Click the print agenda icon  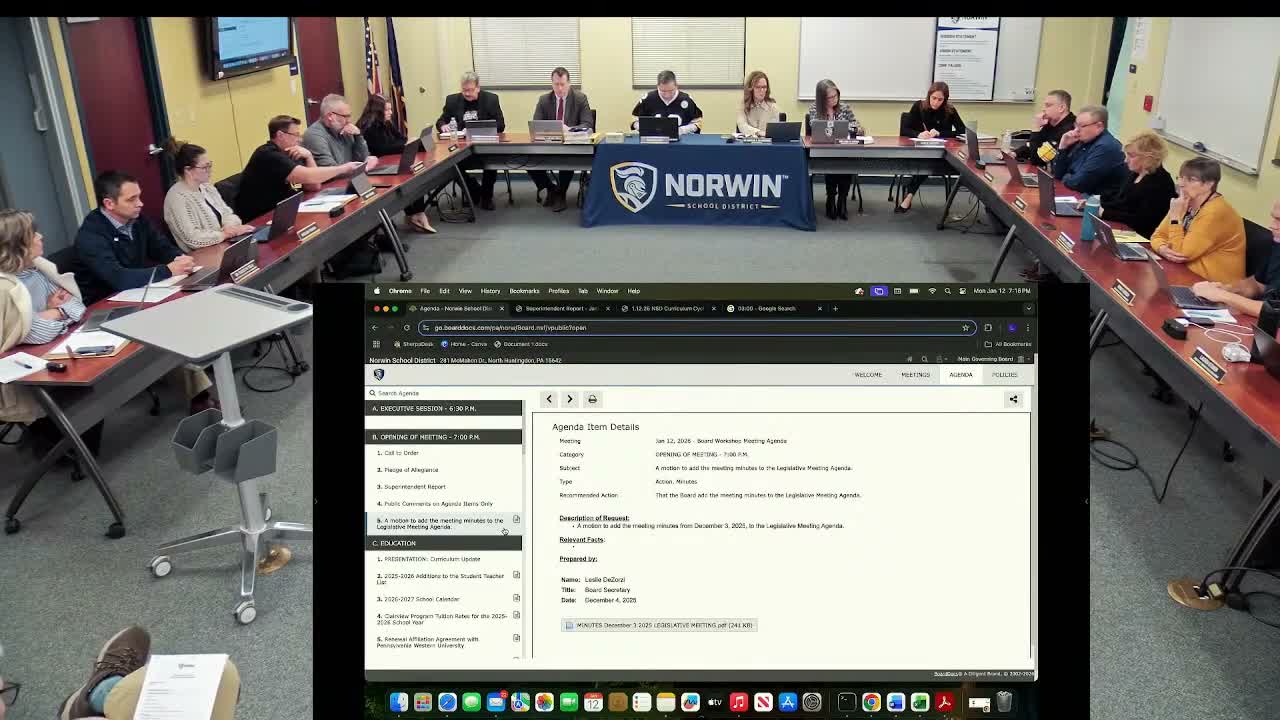coord(592,398)
